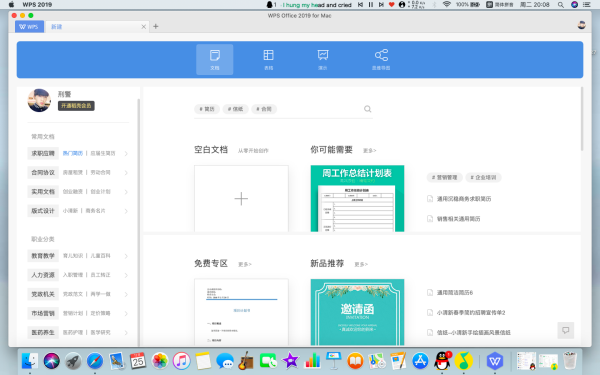The image size is (600, 375).
Task: Expand the 版式设计 category chevron
Action: coord(126,211)
